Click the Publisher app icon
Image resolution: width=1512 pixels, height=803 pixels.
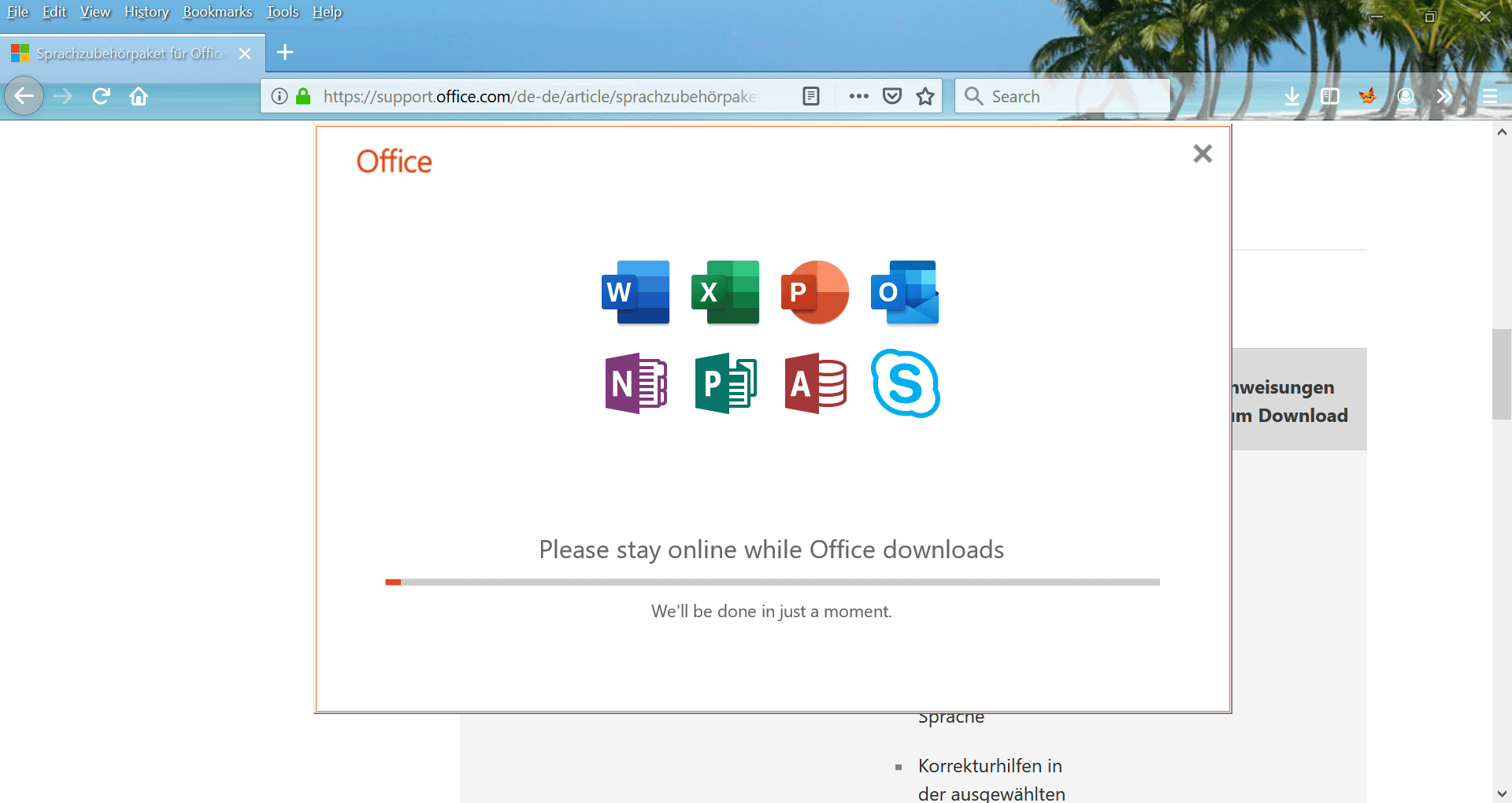(725, 383)
